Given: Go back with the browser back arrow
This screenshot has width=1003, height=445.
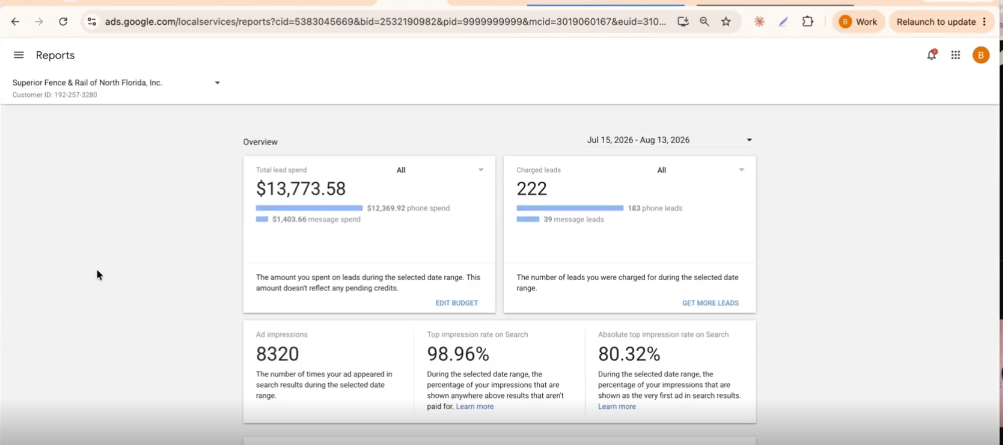Looking at the screenshot, I should 15,22.
